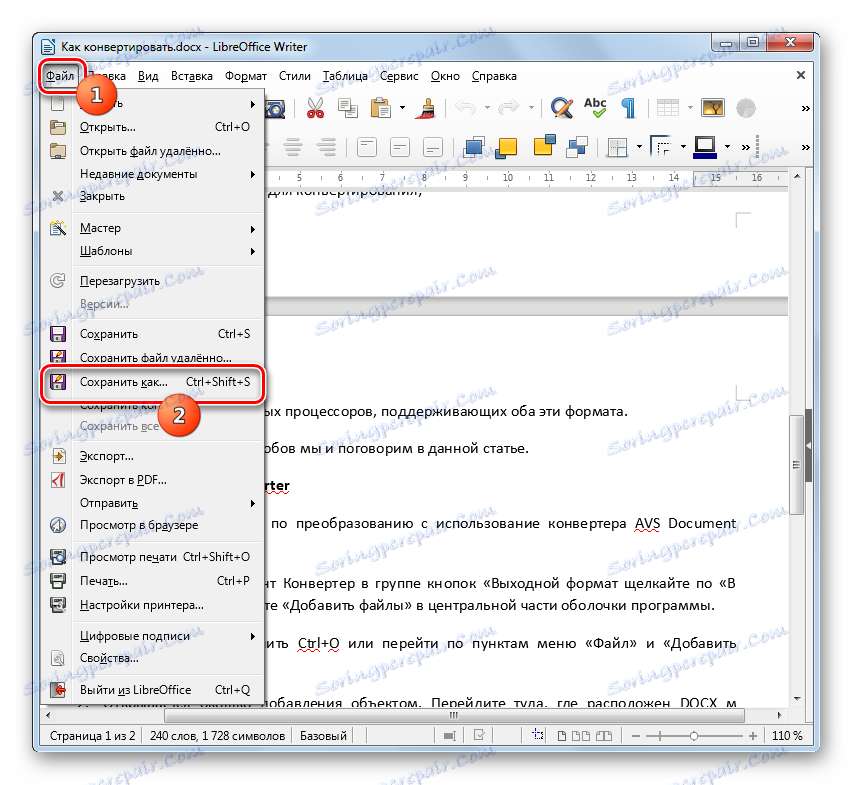Click the align-bottom cell icon
The width and height of the screenshot is (853, 785).
click(x=433, y=147)
